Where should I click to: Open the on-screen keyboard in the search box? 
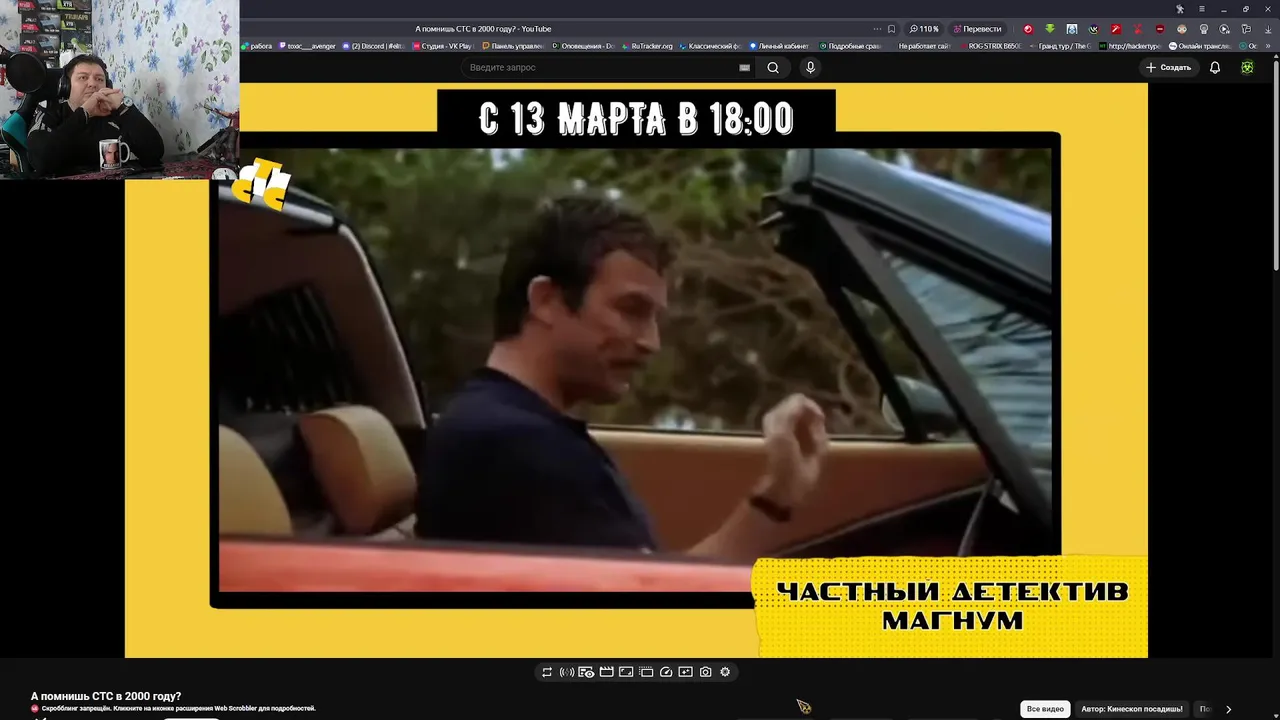pos(744,67)
